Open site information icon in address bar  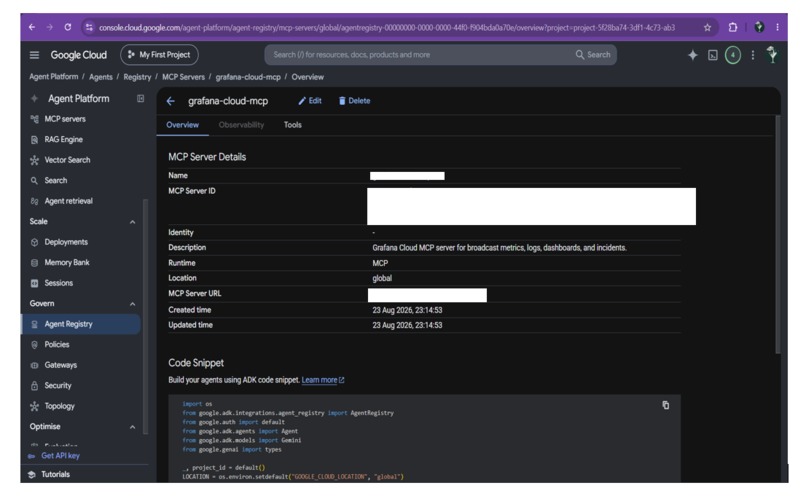(x=89, y=27)
